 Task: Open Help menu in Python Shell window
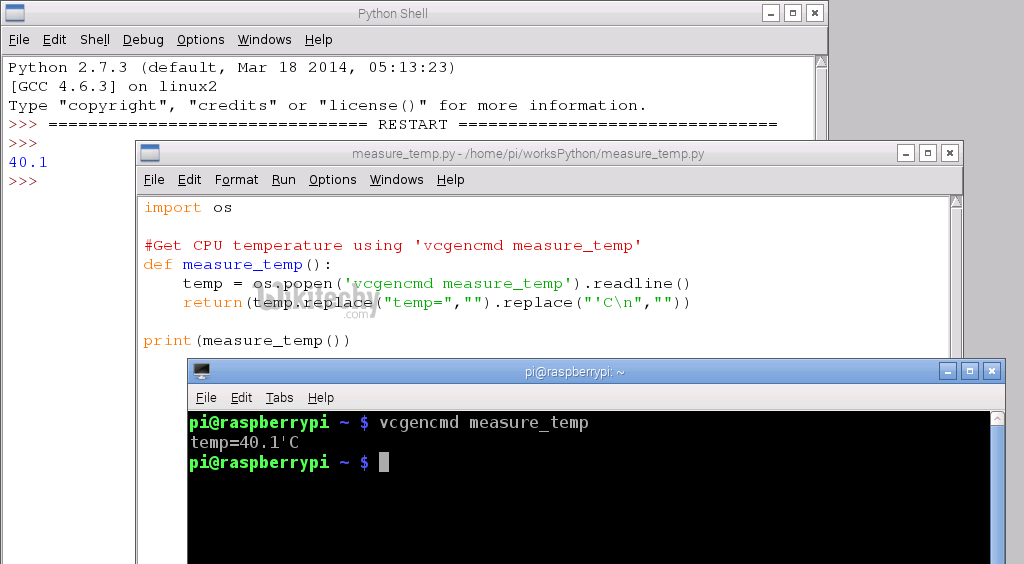(319, 40)
